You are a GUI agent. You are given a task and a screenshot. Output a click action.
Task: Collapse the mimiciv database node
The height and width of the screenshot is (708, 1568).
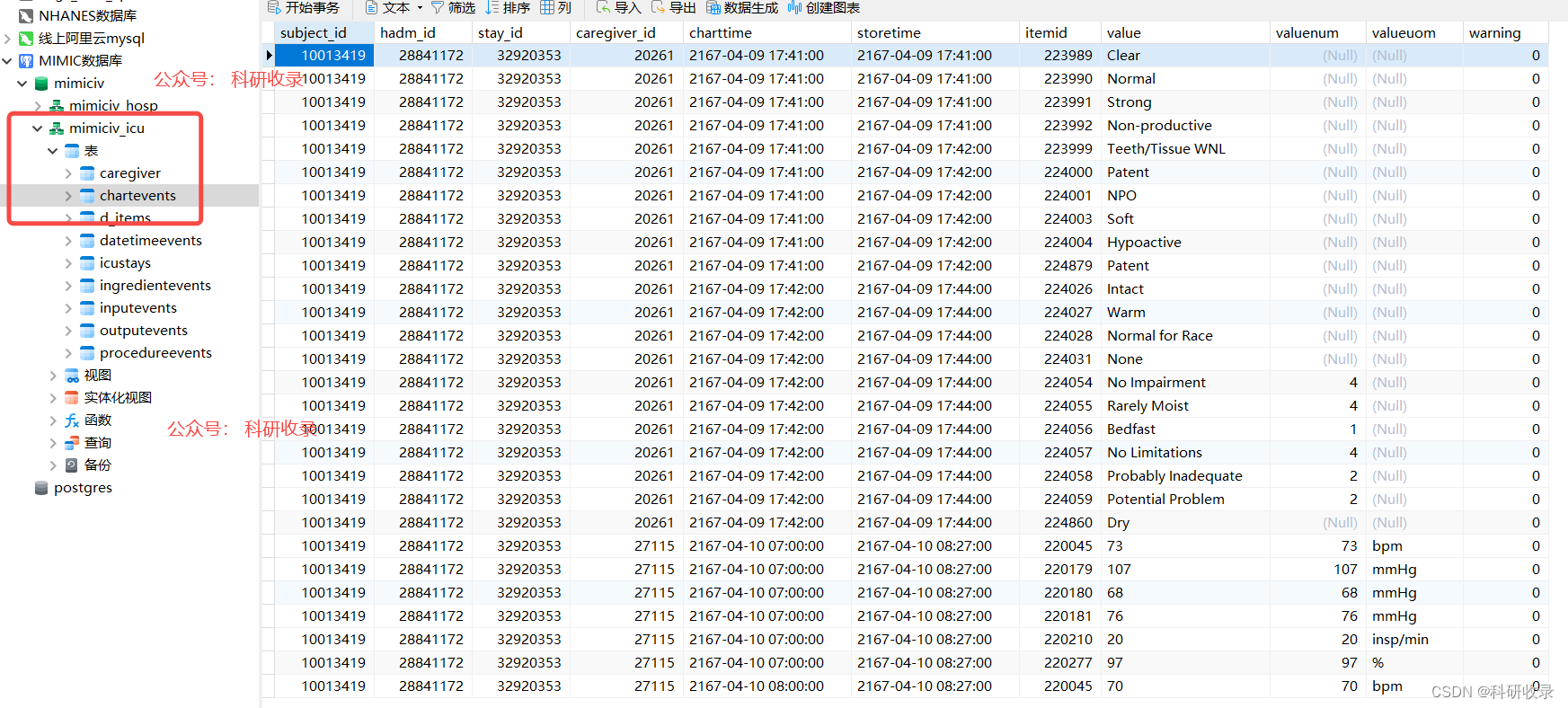tap(22, 83)
